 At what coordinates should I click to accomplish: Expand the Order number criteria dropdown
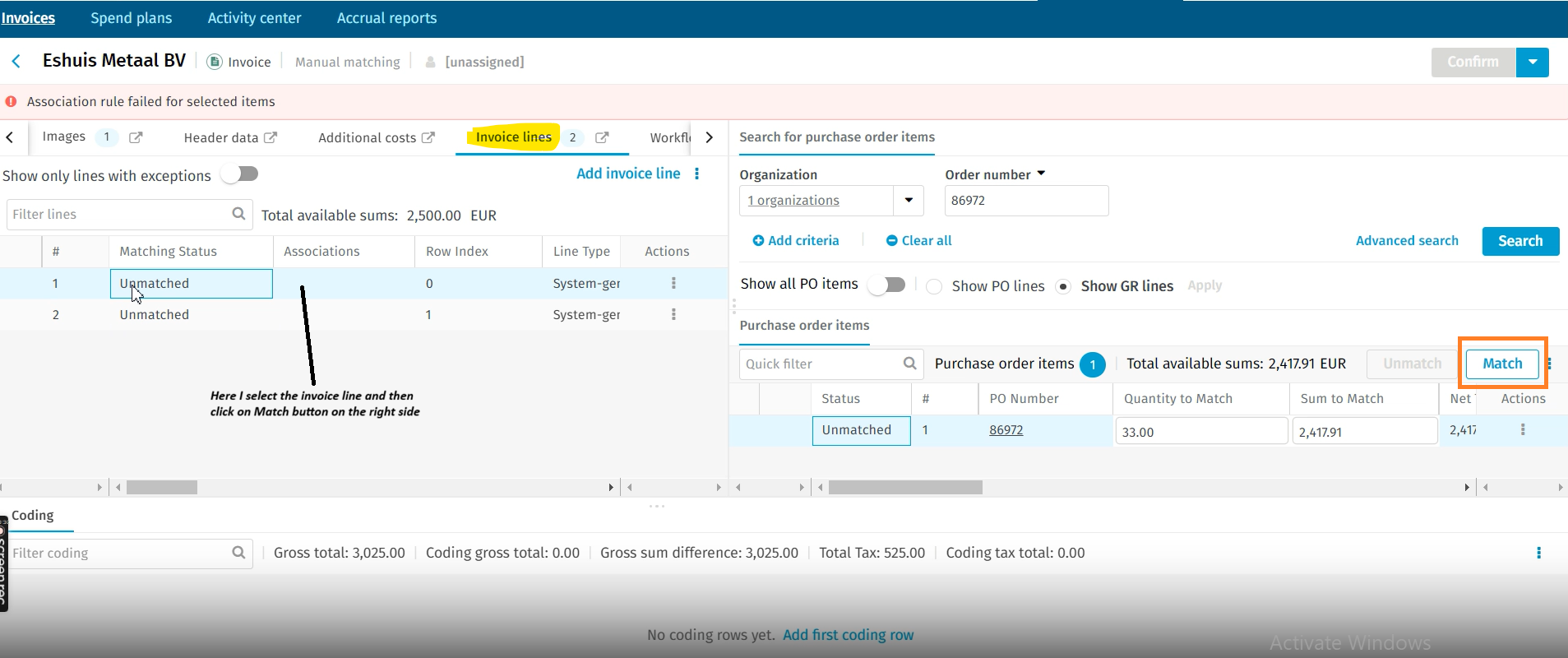point(1041,174)
